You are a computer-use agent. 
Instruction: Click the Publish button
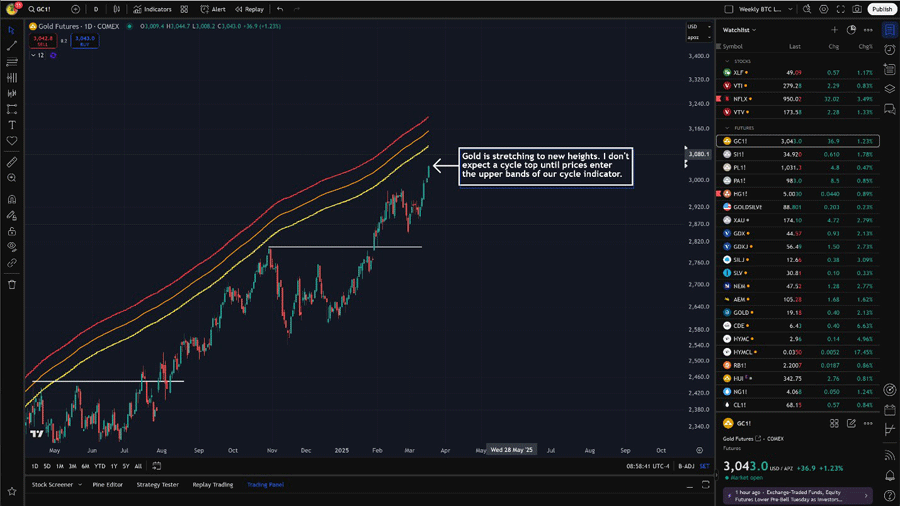(x=881, y=9)
